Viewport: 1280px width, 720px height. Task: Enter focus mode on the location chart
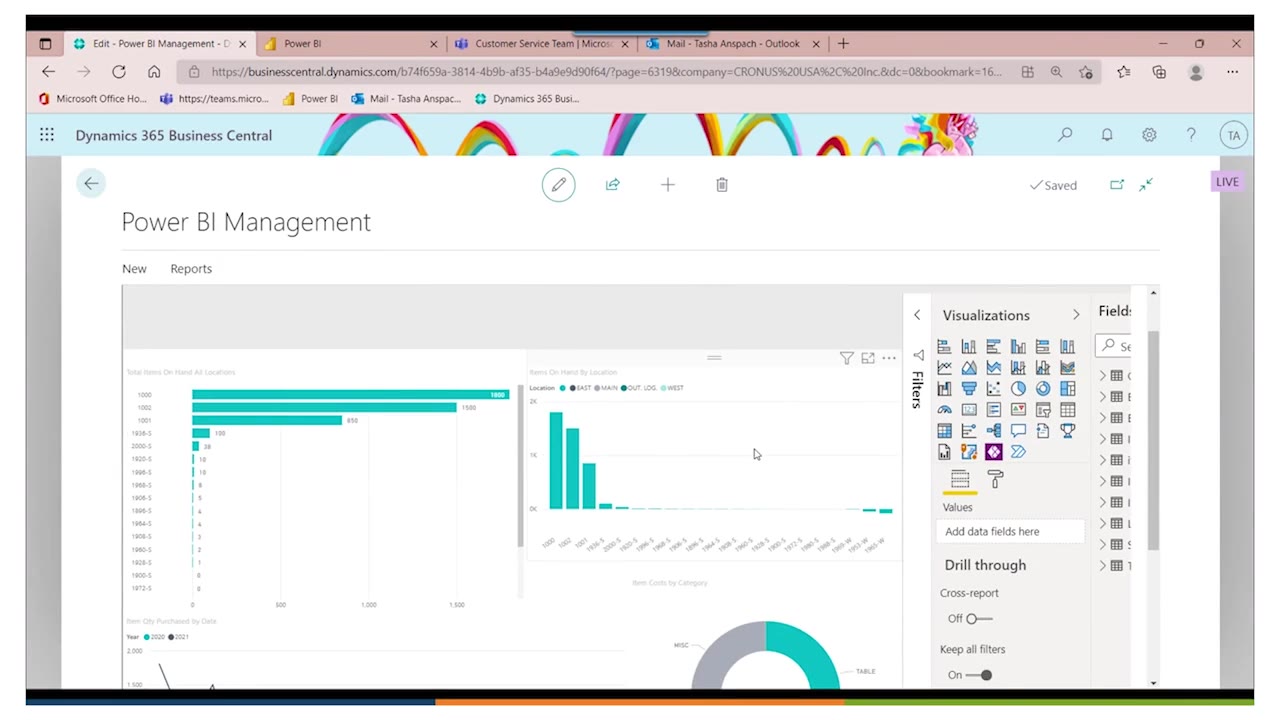[x=867, y=358]
